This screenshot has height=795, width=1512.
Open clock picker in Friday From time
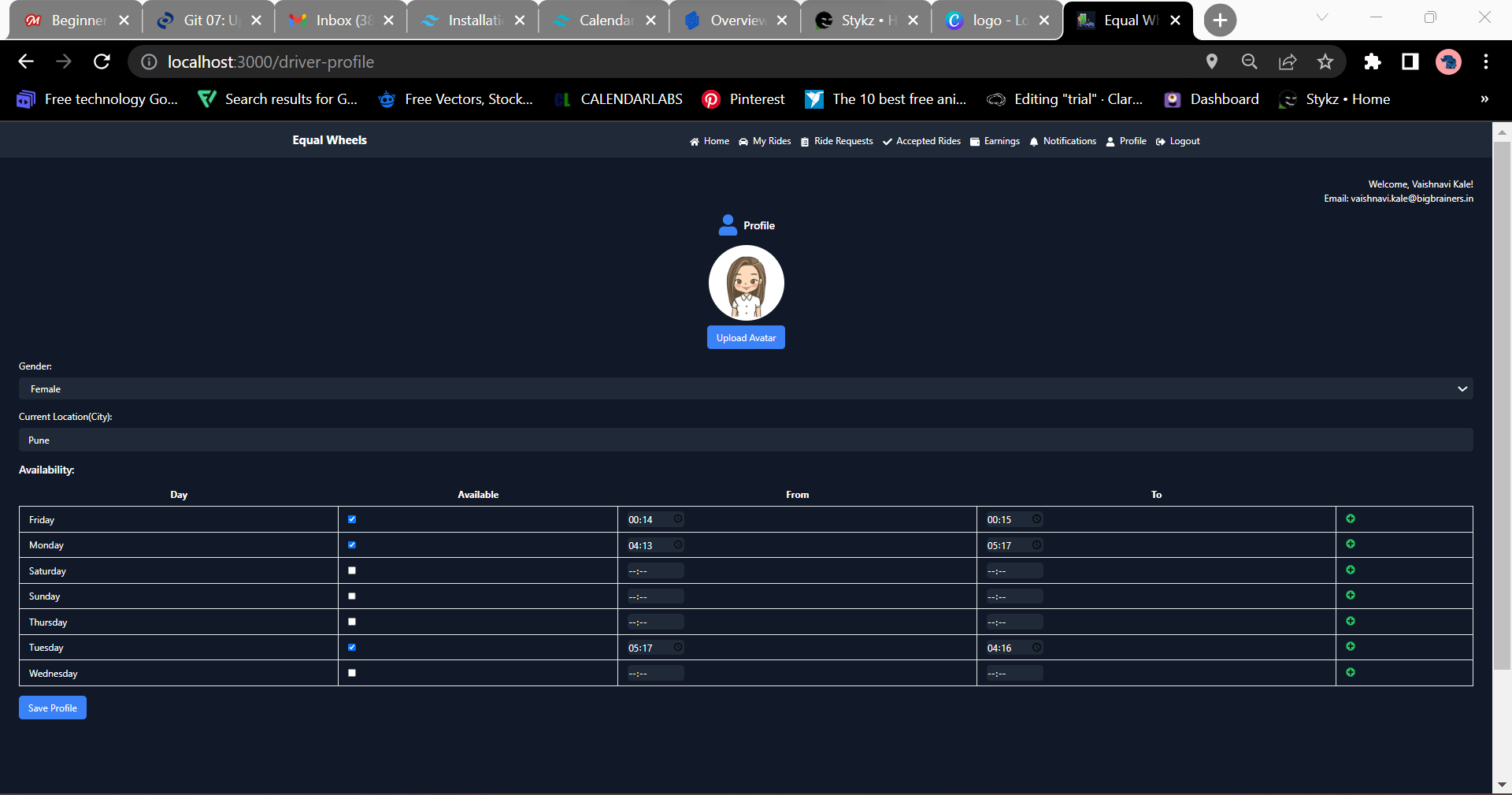click(x=678, y=519)
